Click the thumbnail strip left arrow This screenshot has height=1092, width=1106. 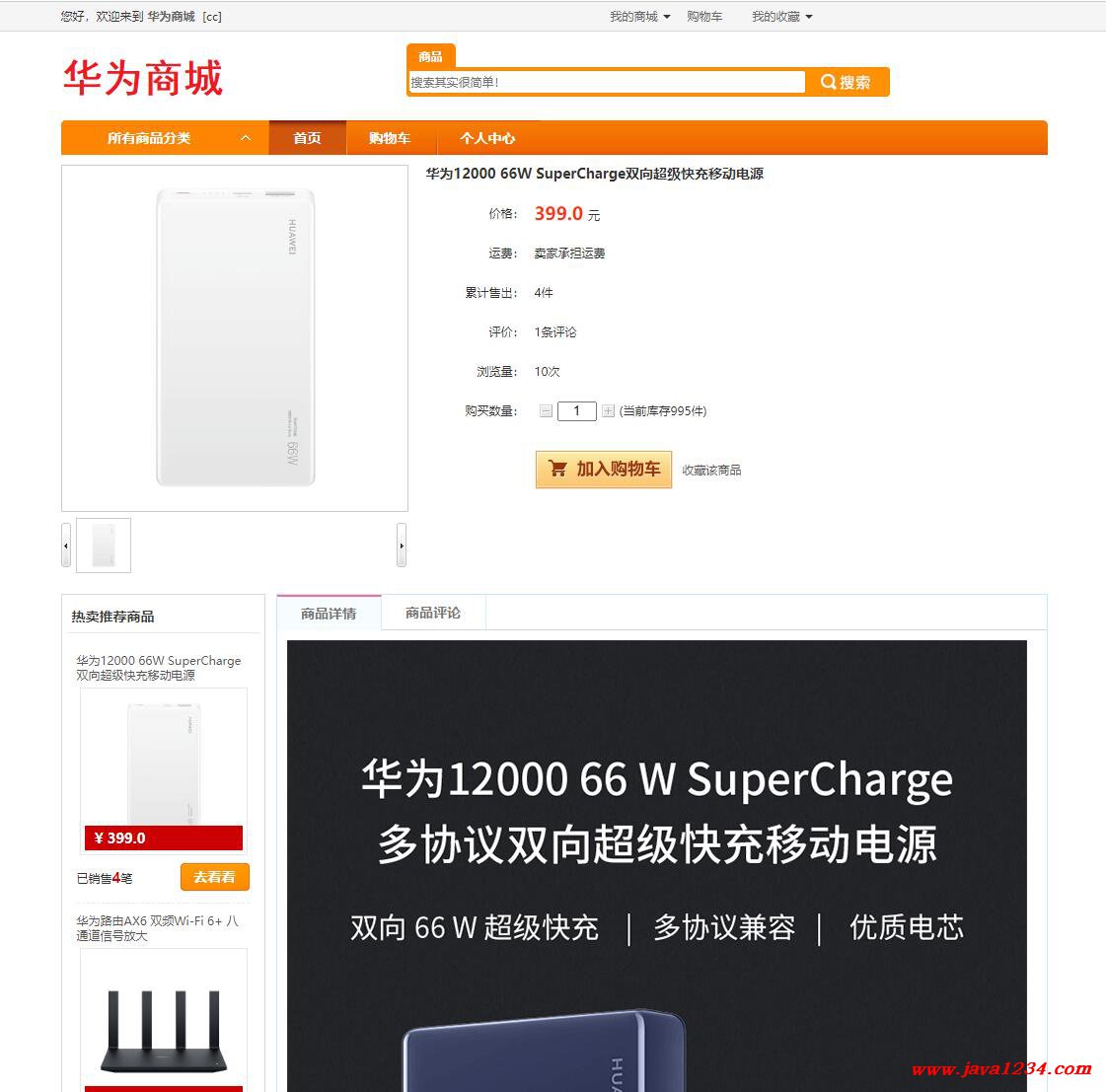tap(66, 546)
